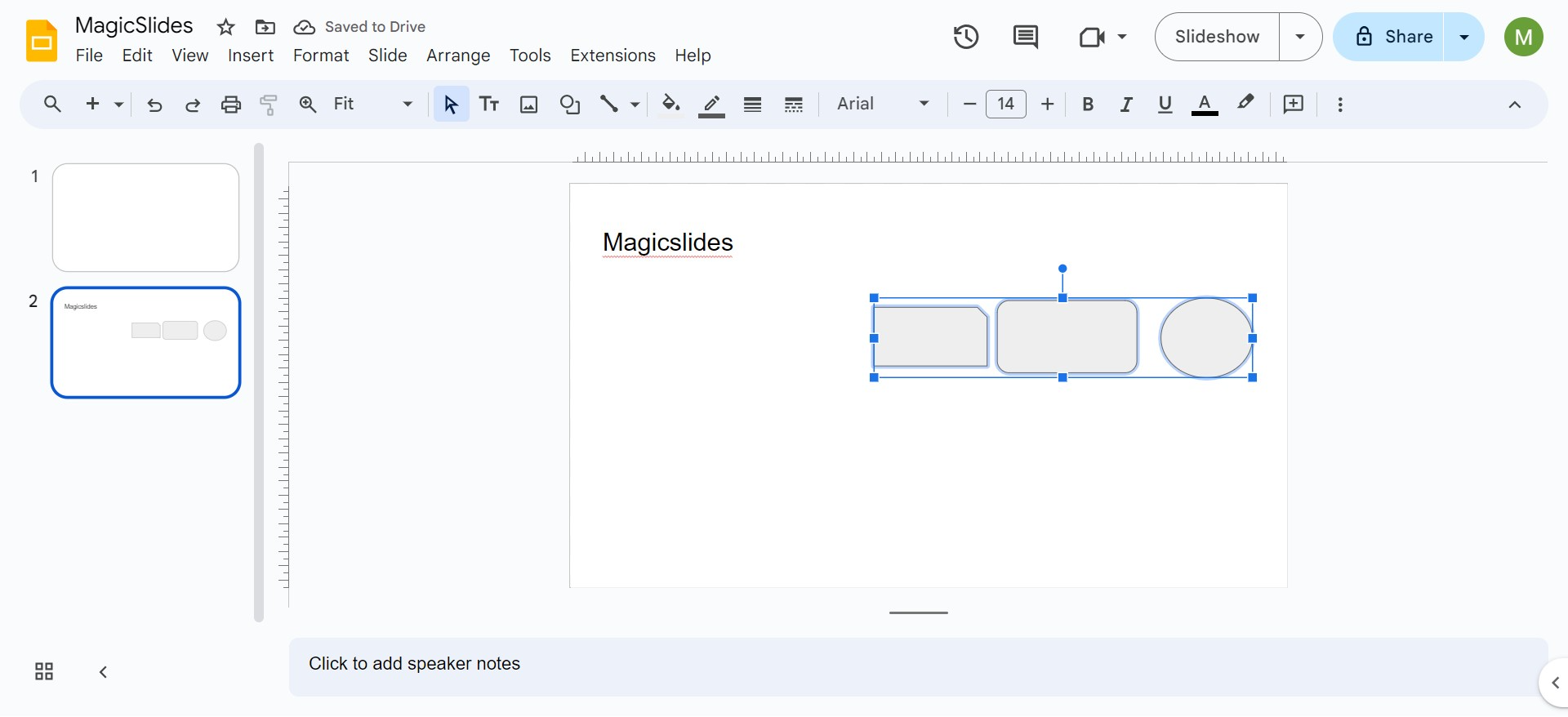
Task: Click the Undo arrow icon
Action: pyautogui.click(x=154, y=105)
